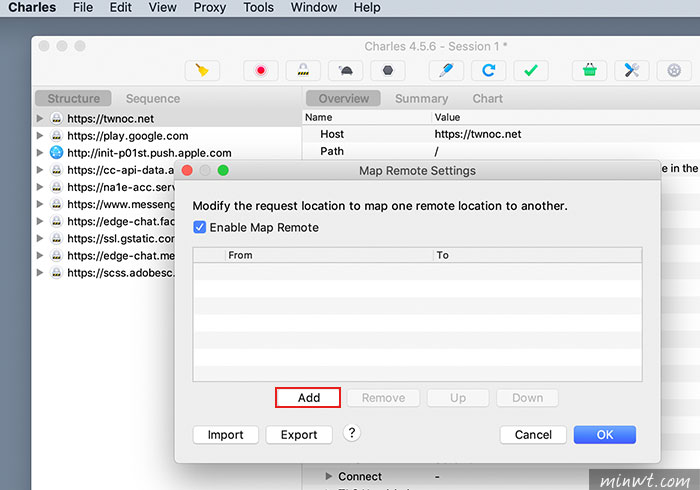Click the green basket Purchase icon
700x490 pixels.
click(590, 71)
